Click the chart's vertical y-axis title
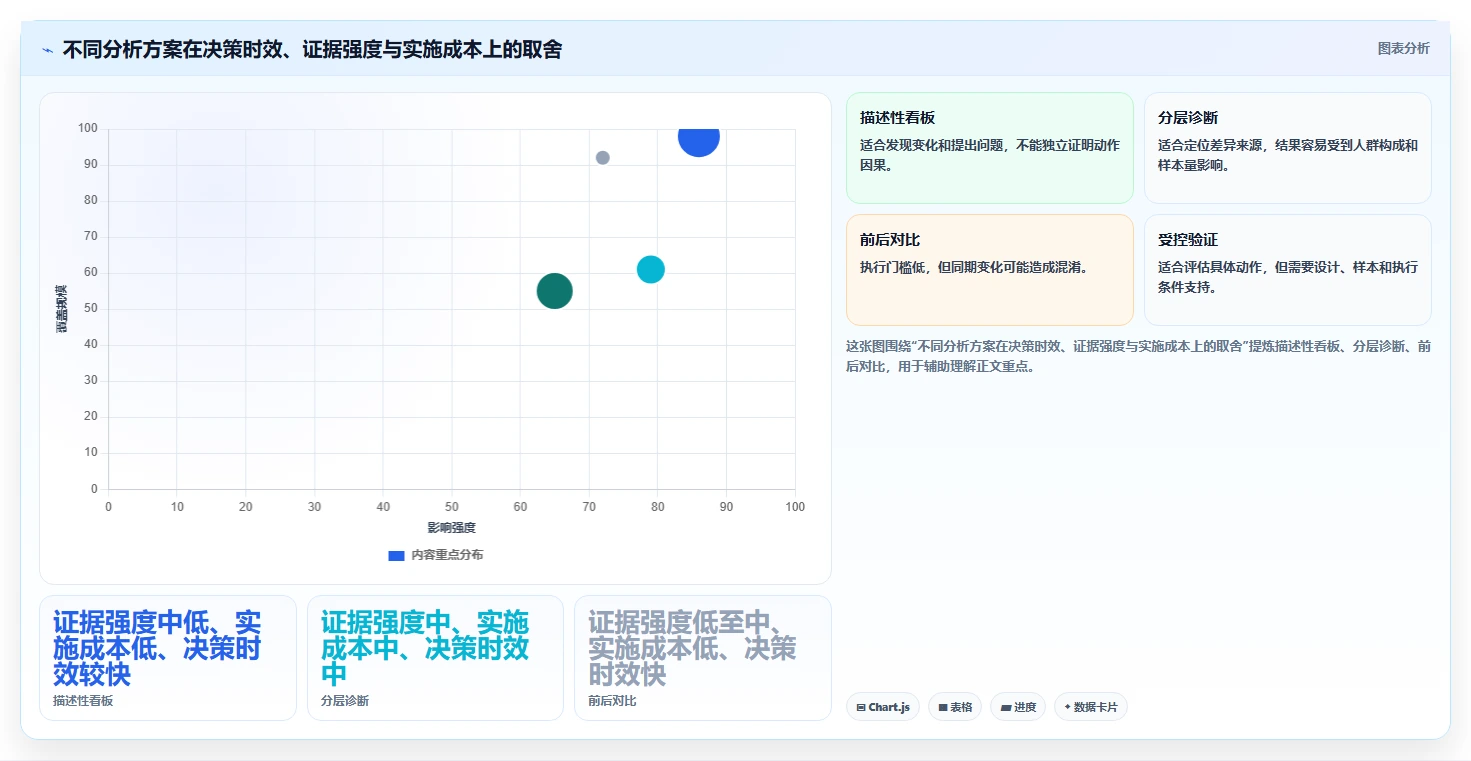The height and width of the screenshot is (761, 1471). (x=62, y=309)
